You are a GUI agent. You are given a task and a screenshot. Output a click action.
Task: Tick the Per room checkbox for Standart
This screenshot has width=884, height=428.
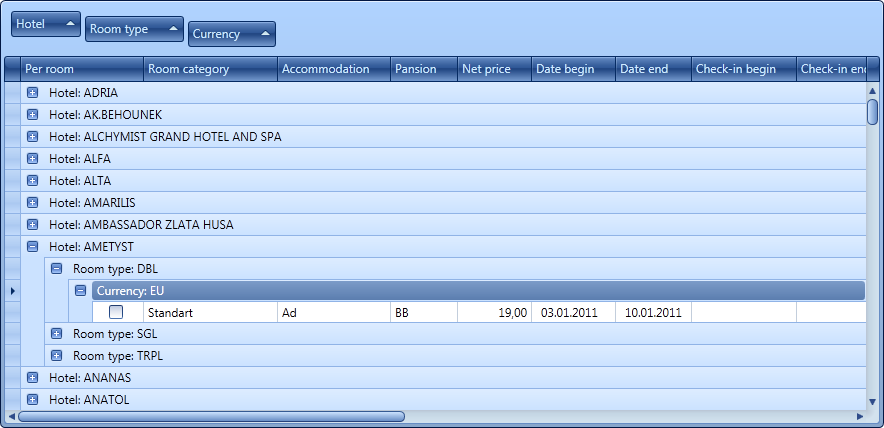click(116, 312)
